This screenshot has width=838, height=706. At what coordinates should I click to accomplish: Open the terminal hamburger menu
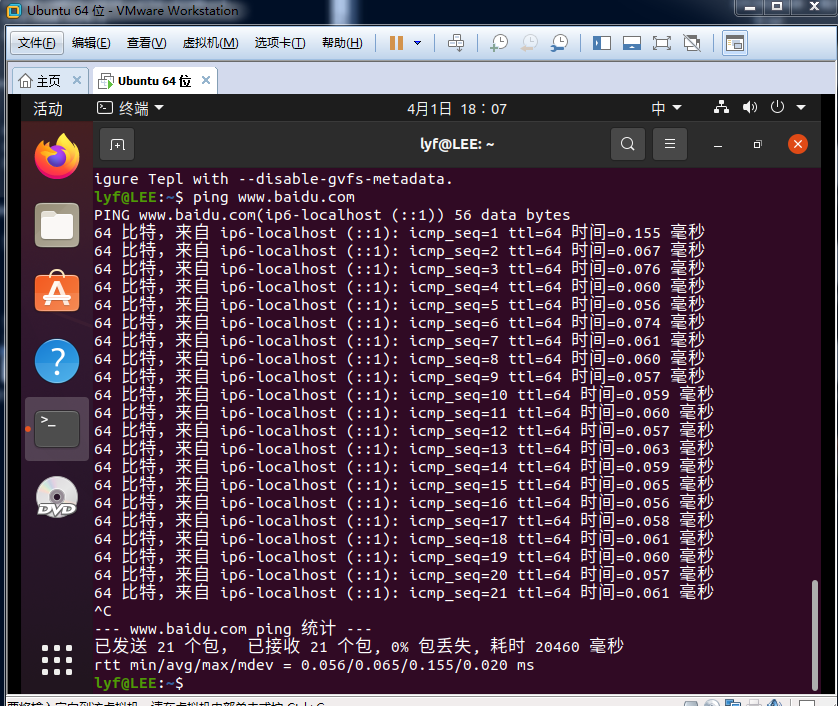tap(670, 144)
